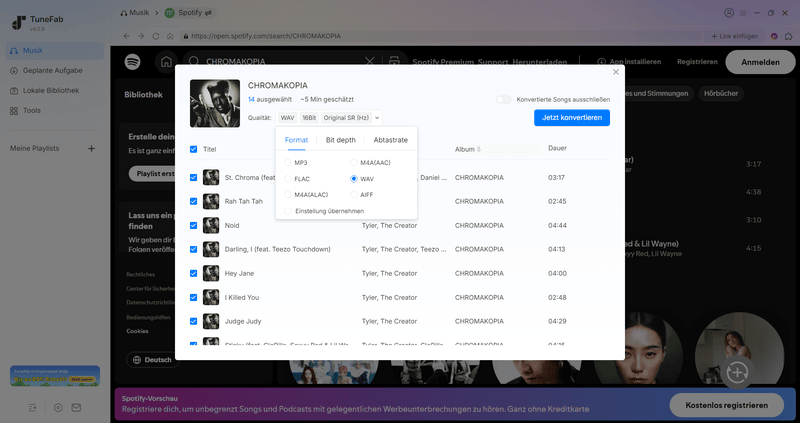This screenshot has width=800, height=423.
Task: Open the hamburger menu in title bar
Action: point(743,13)
